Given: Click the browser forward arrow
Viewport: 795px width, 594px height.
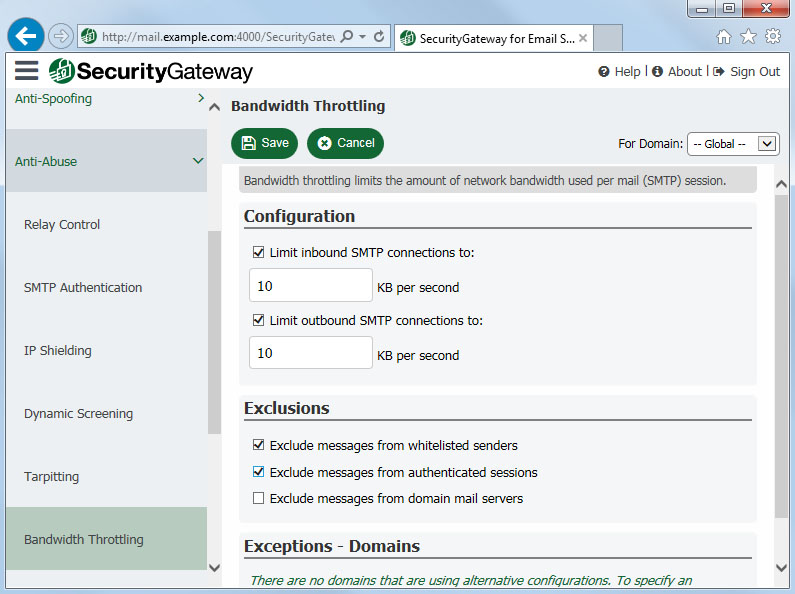Looking at the screenshot, I should tap(60, 36).
